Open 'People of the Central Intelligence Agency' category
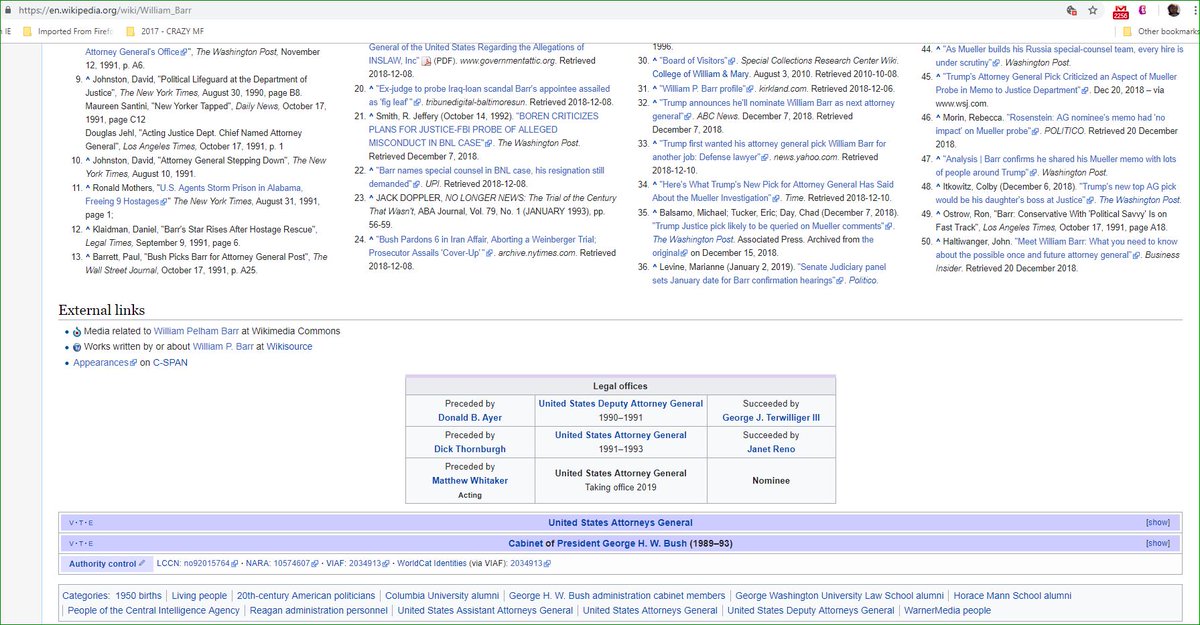1200x625 pixels. 154,610
